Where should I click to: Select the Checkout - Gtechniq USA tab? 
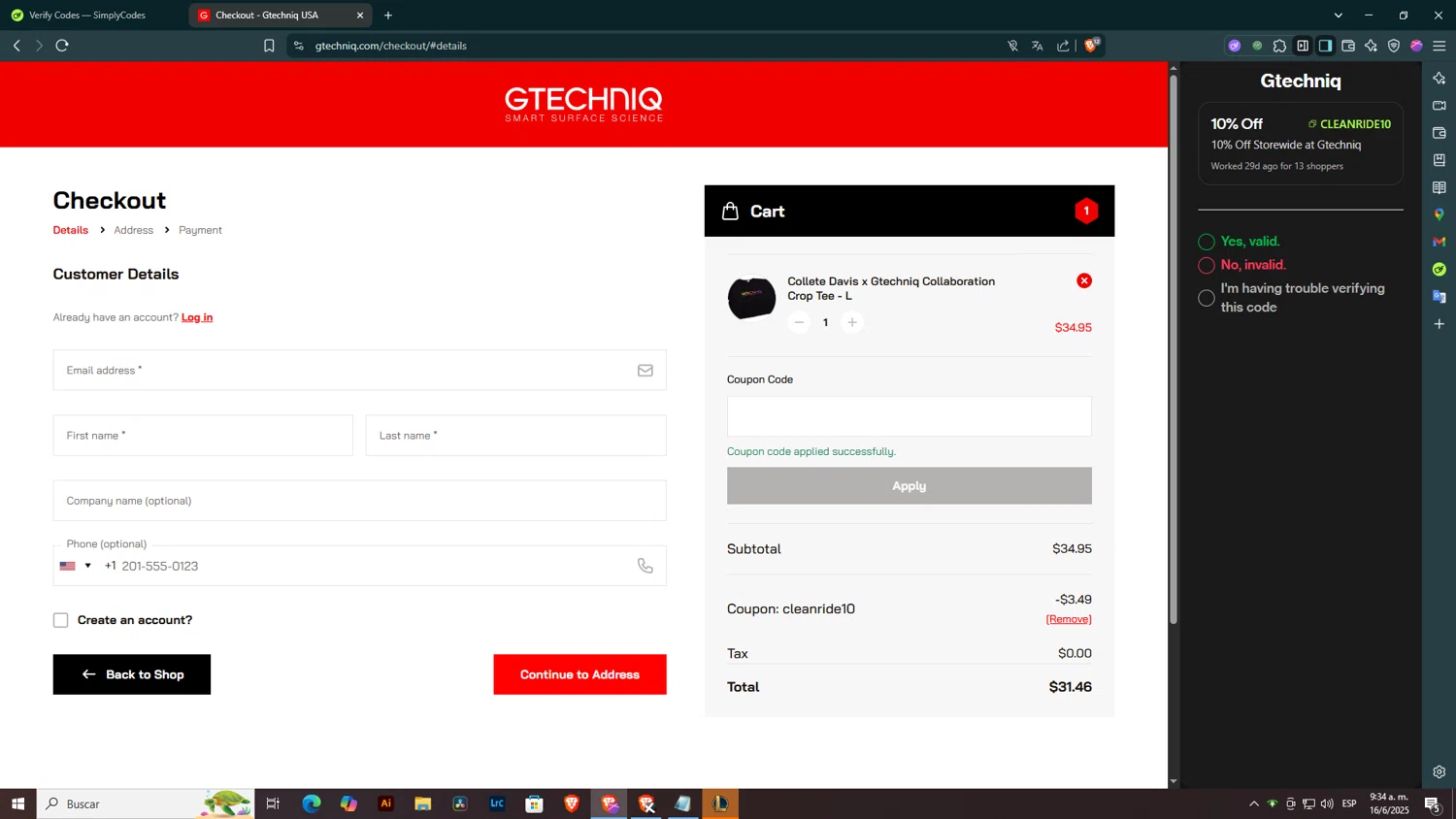280,16
